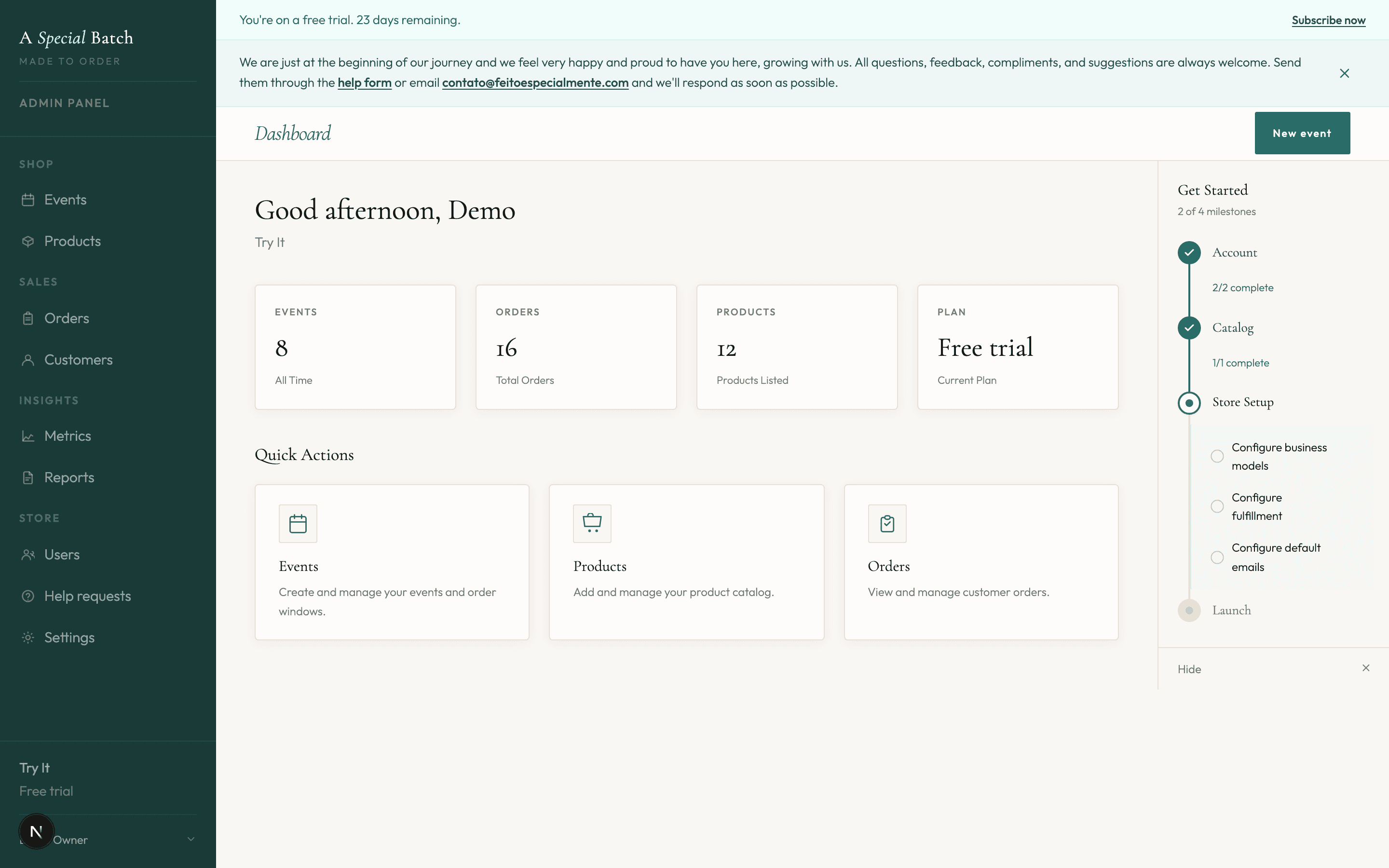Dismiss the welcome message banner
The width and height of the screenshot is (1389, 868).
[x=1344, y=73]
